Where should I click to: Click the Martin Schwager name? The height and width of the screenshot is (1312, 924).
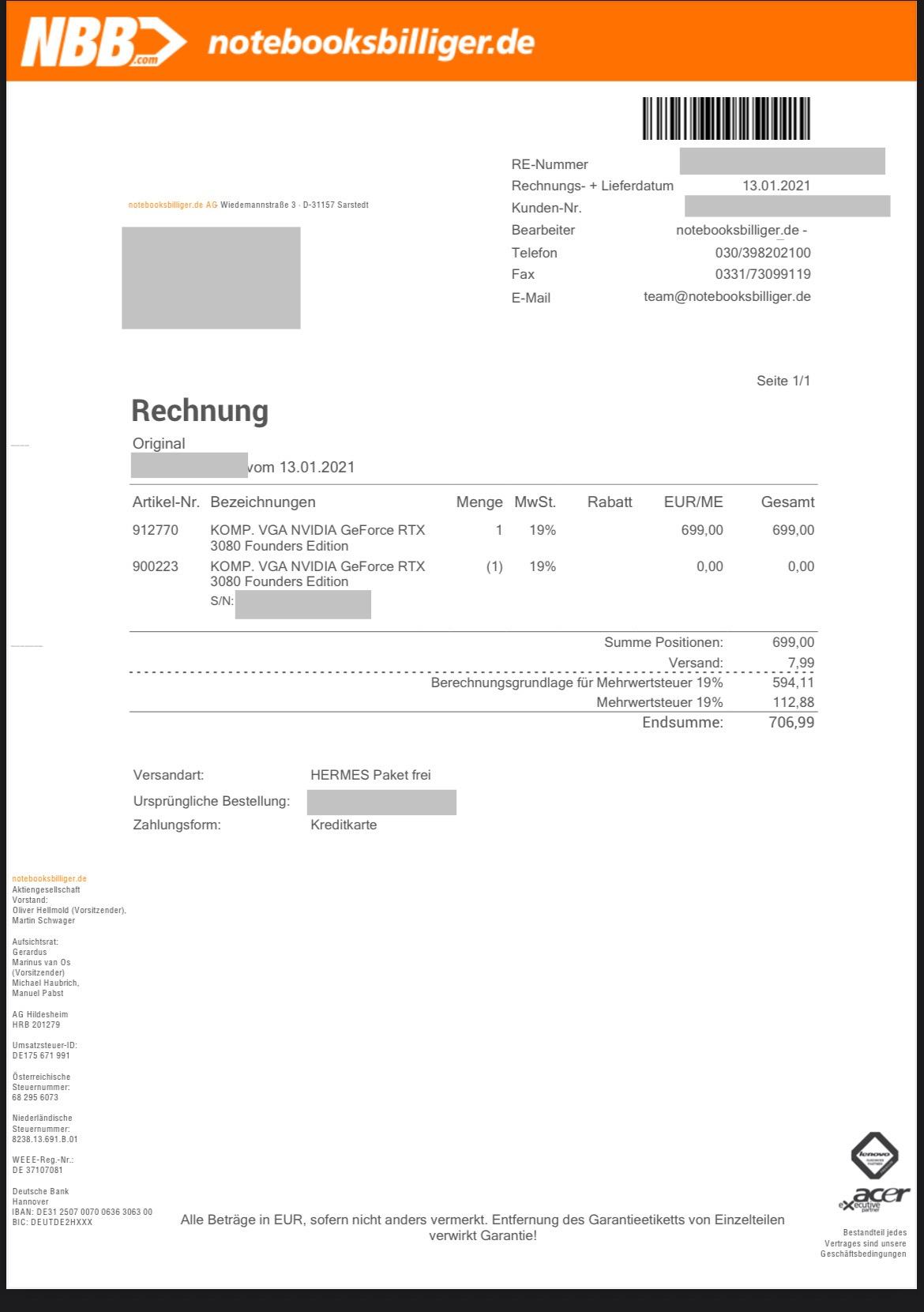[43, 920]
